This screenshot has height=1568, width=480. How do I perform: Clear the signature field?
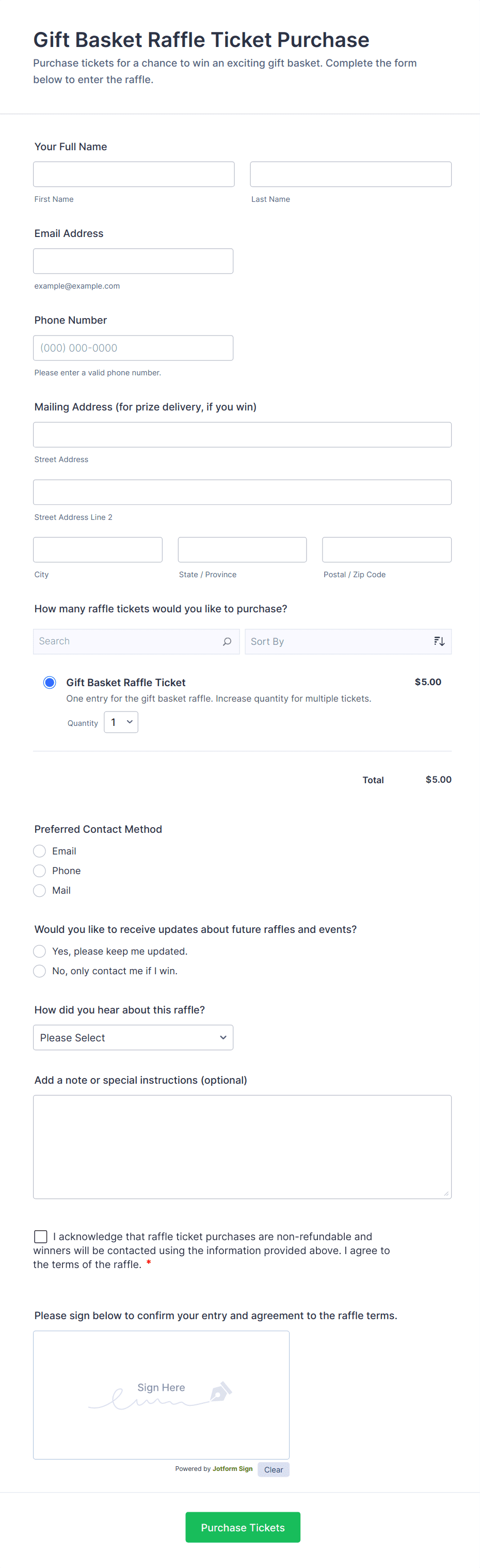[273, 1469]
